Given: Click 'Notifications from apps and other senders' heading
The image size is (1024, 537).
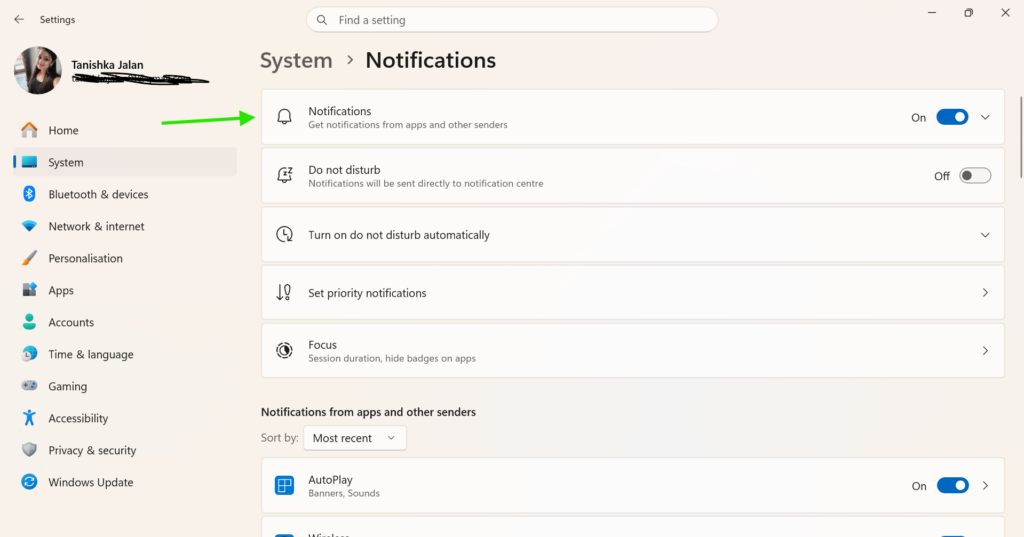Looking at the screenshot, I should 368,412.
